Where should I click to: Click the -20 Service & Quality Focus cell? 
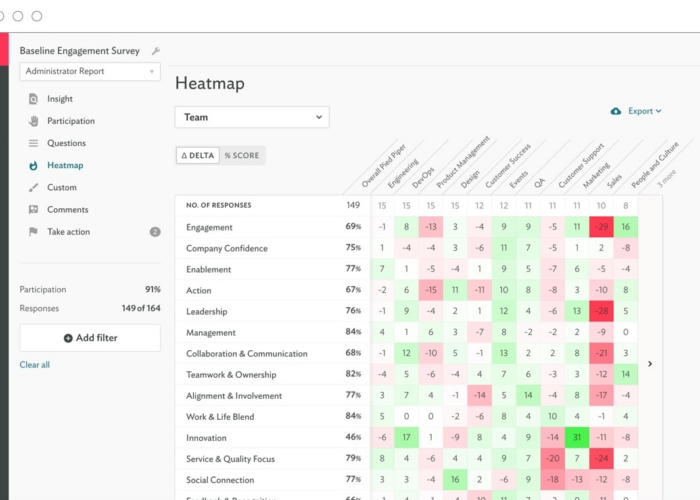552,458
